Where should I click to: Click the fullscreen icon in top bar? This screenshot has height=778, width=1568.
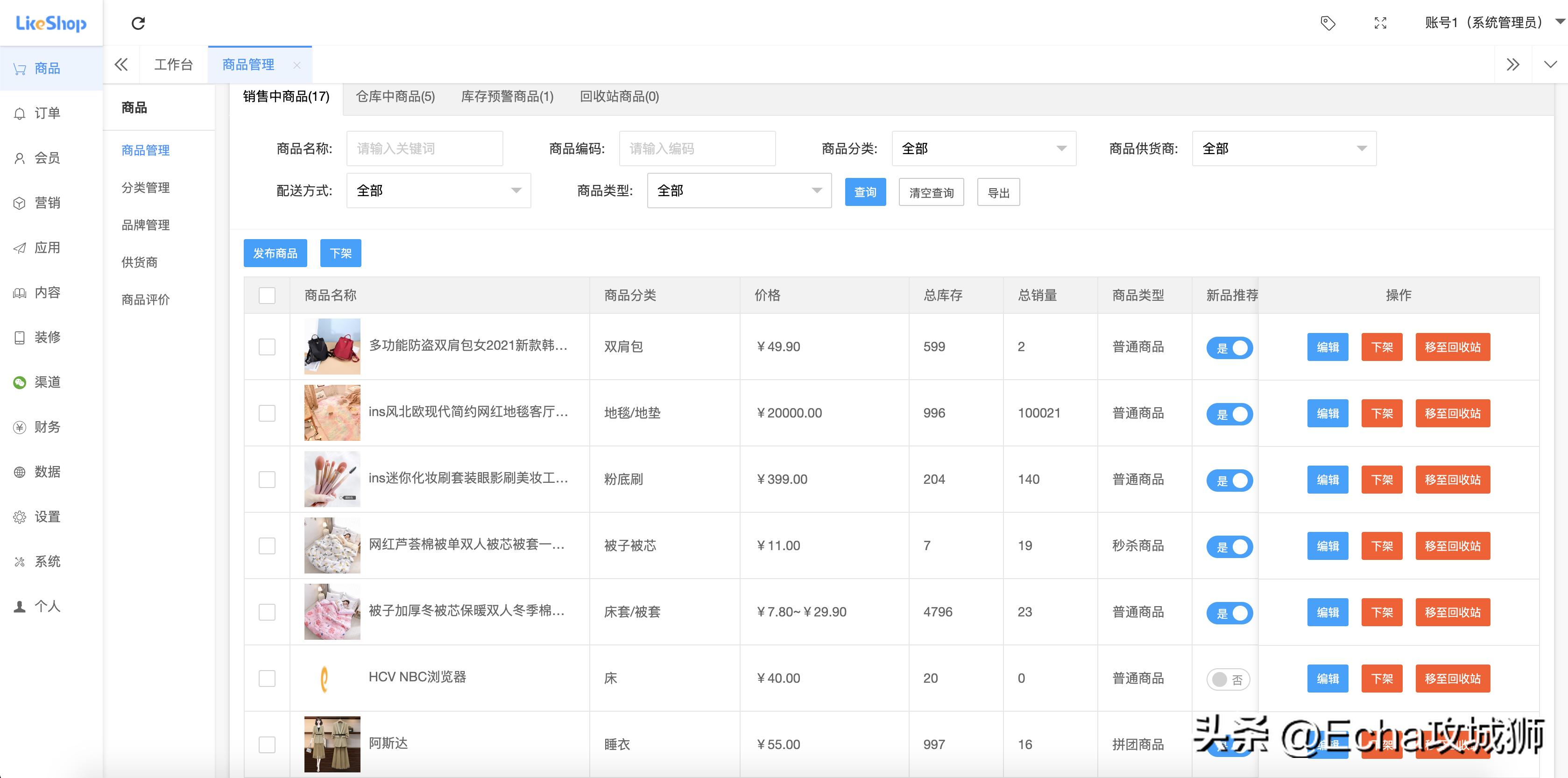[1380, 22]
